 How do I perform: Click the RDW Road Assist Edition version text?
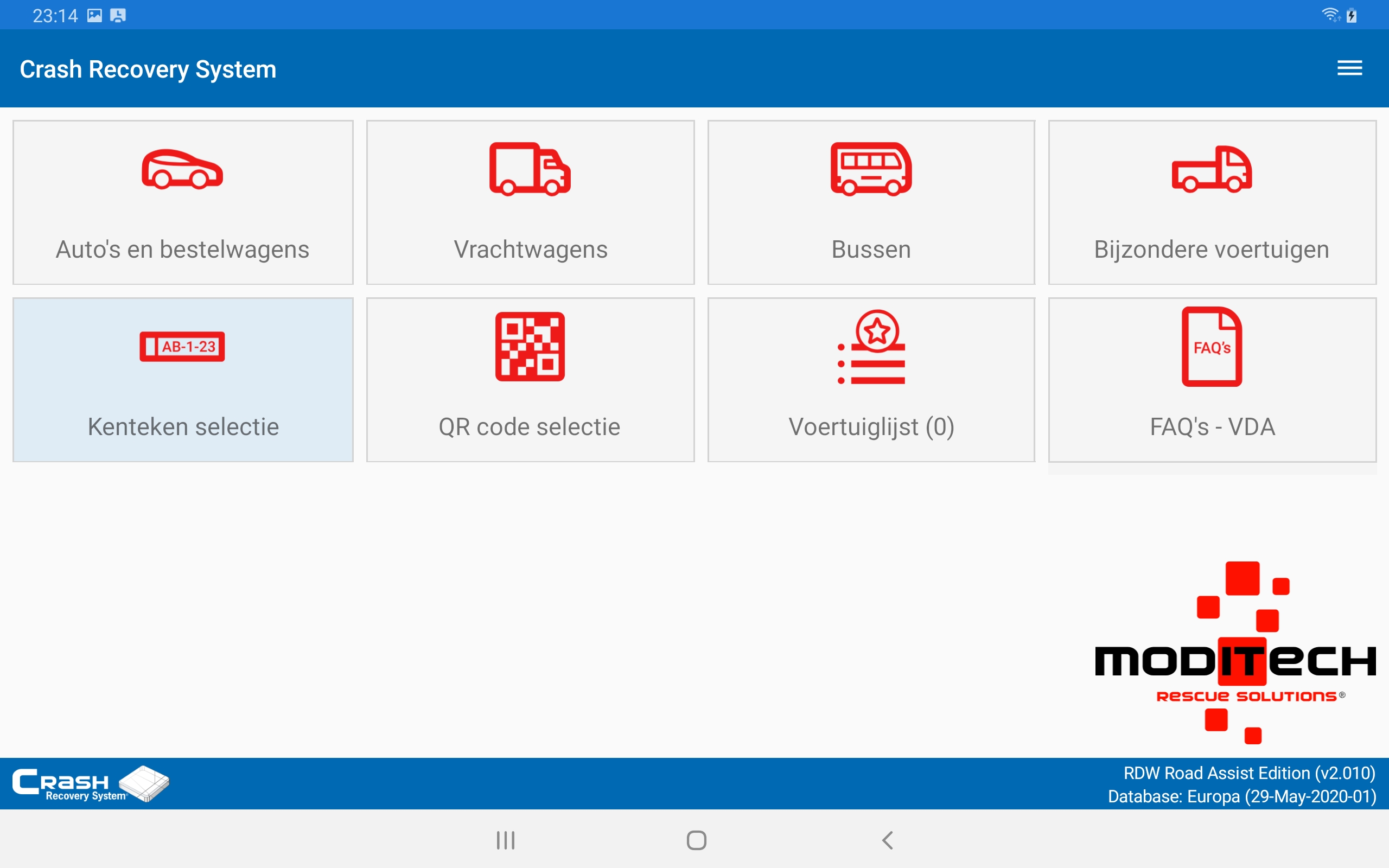pyautogui.click(x=1249, y=773)
